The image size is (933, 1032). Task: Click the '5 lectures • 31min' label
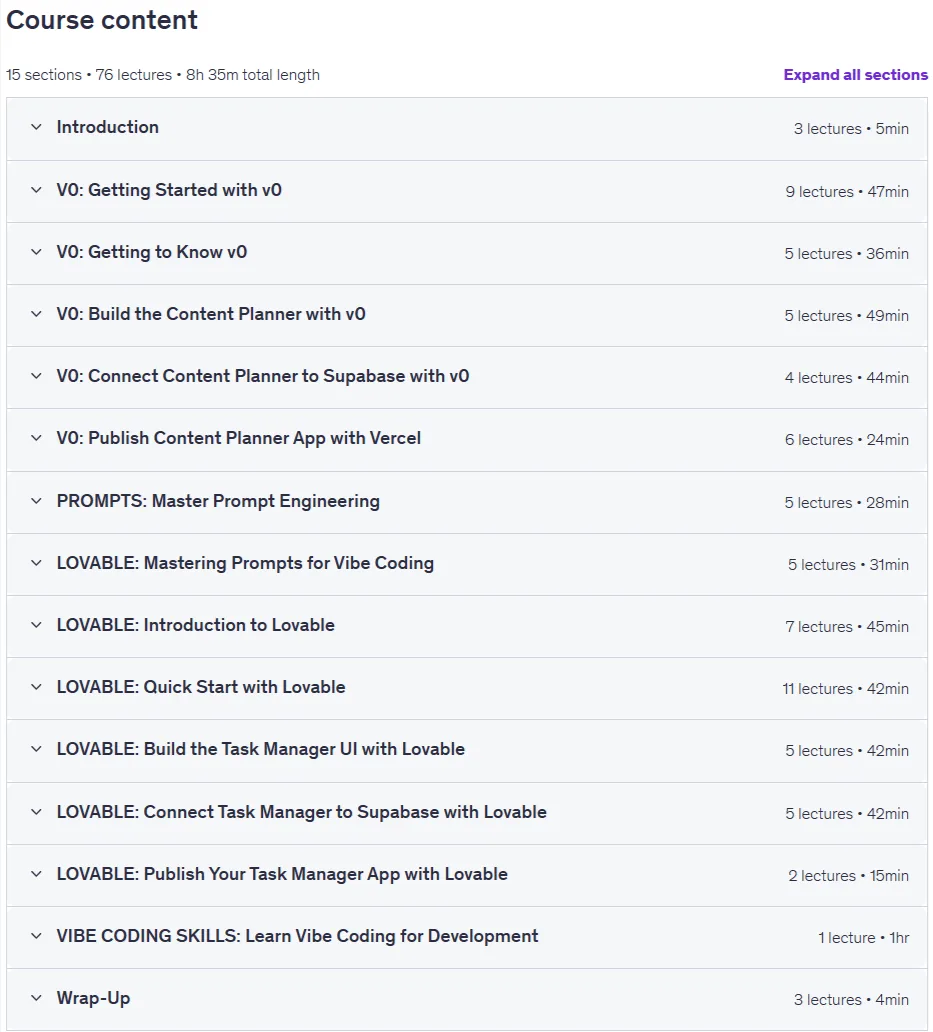pos(848,564)
